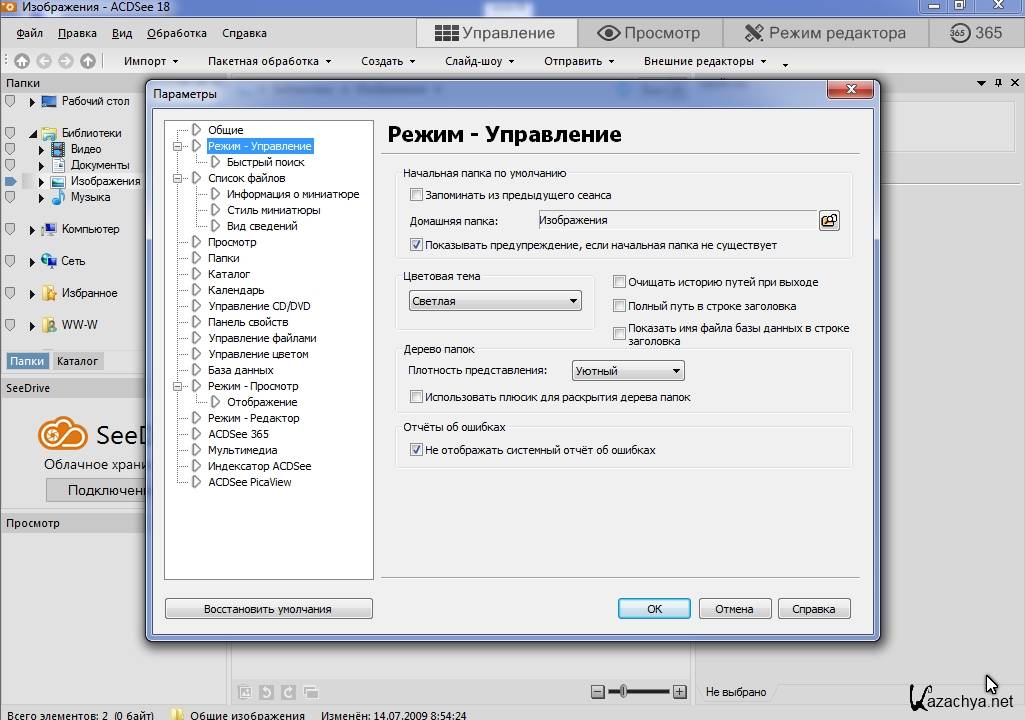1025x720 pixels.
Task: Click the zoom-out minus icon by slider
Action: click(598, 691)
